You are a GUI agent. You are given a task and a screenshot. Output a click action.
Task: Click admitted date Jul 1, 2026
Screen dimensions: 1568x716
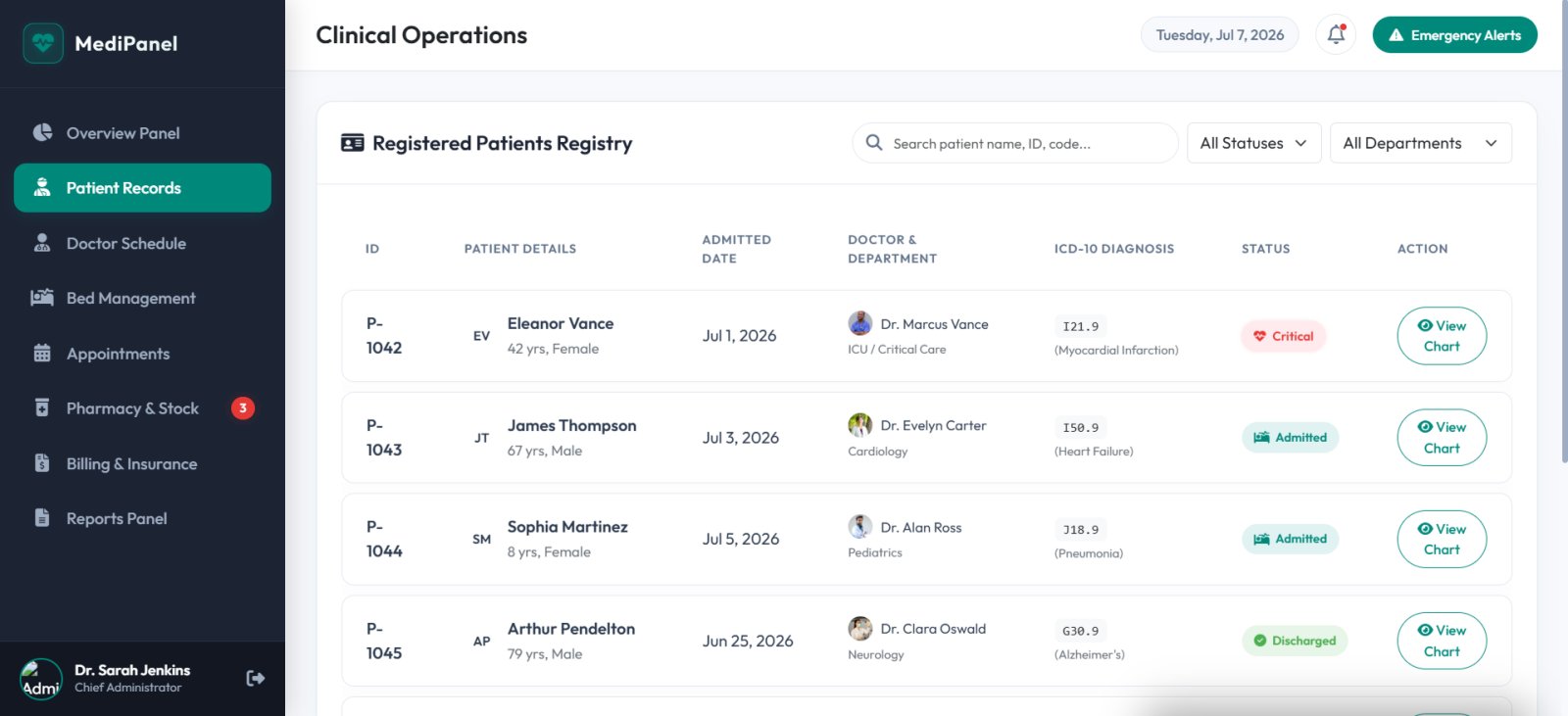pos(739,336)
